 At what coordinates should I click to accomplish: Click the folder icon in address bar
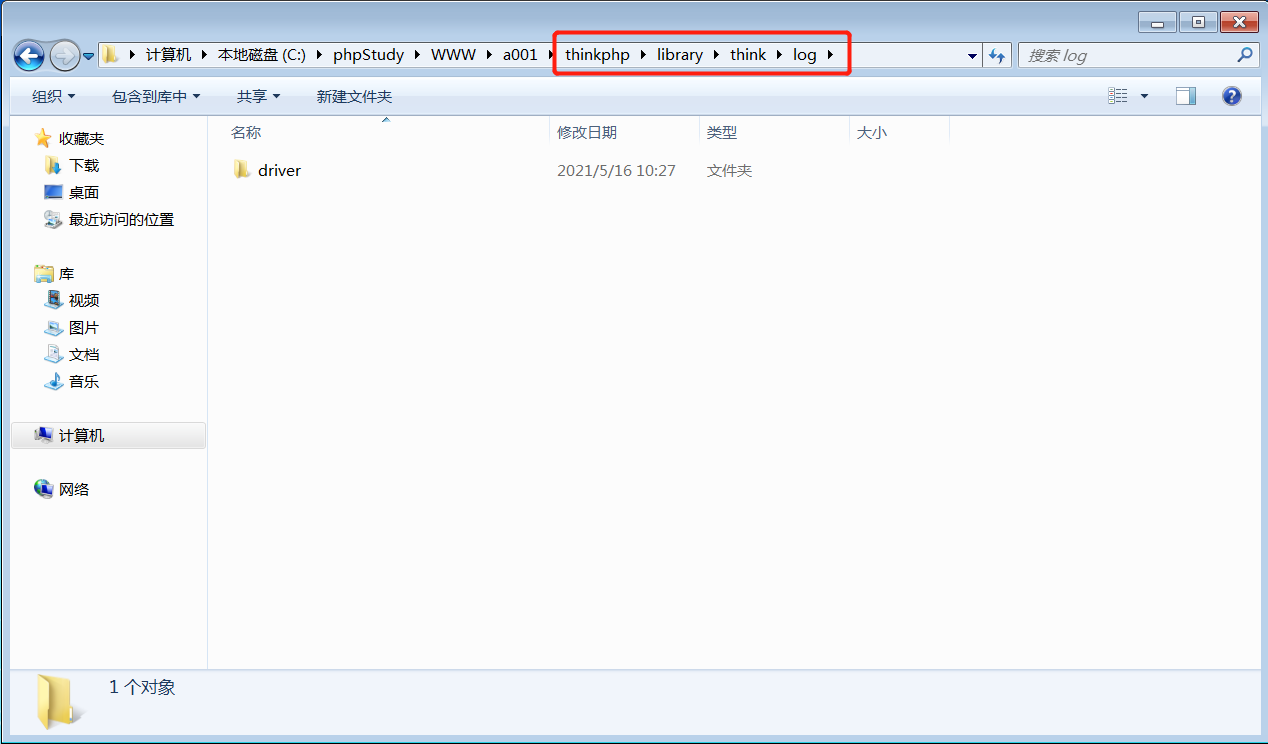coord(111,55)
